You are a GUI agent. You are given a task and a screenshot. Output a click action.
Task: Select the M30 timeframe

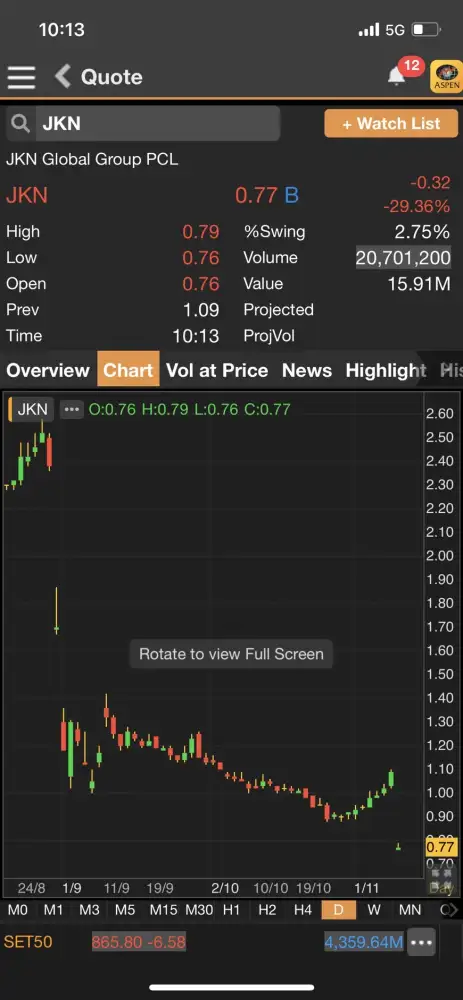click(x=199, y=909)
